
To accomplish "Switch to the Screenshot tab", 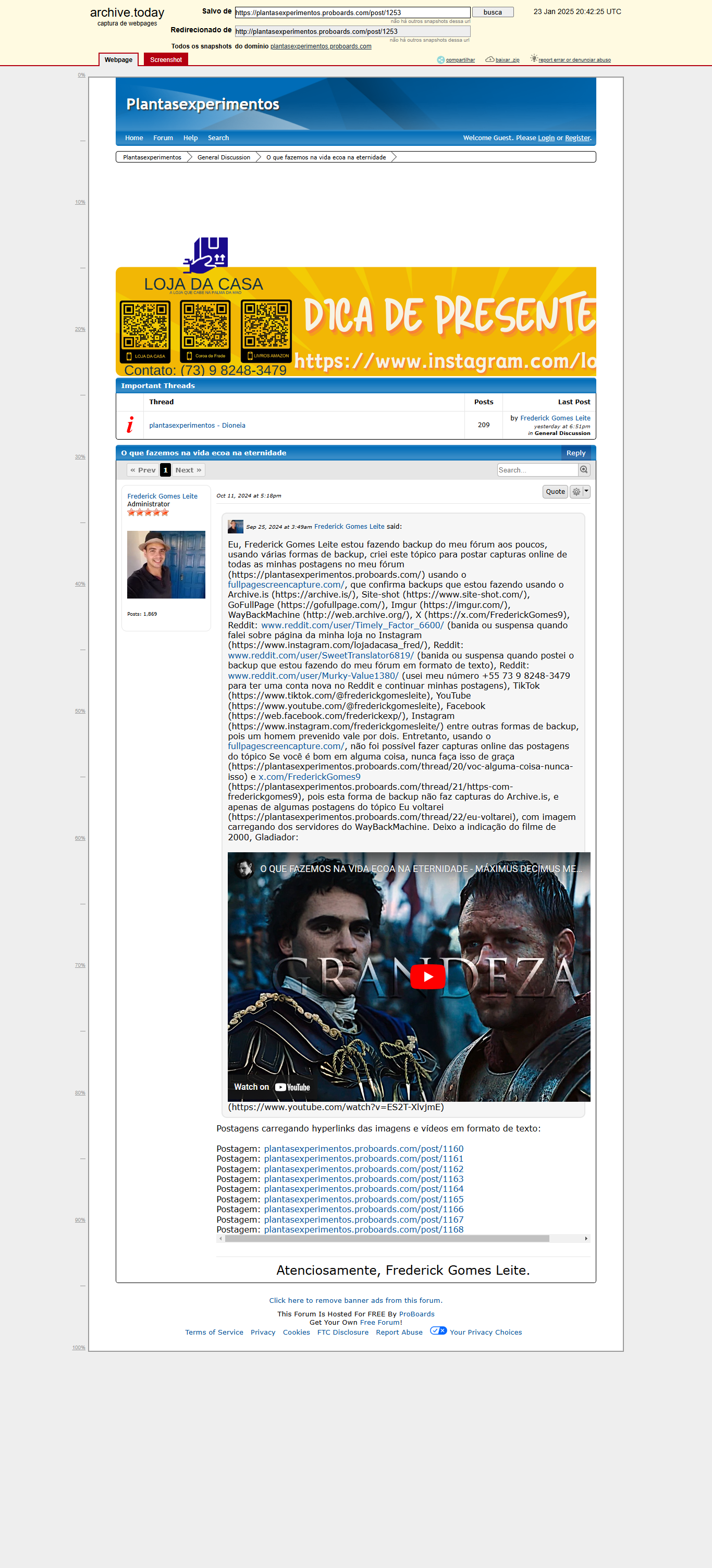I will (166, 60).
